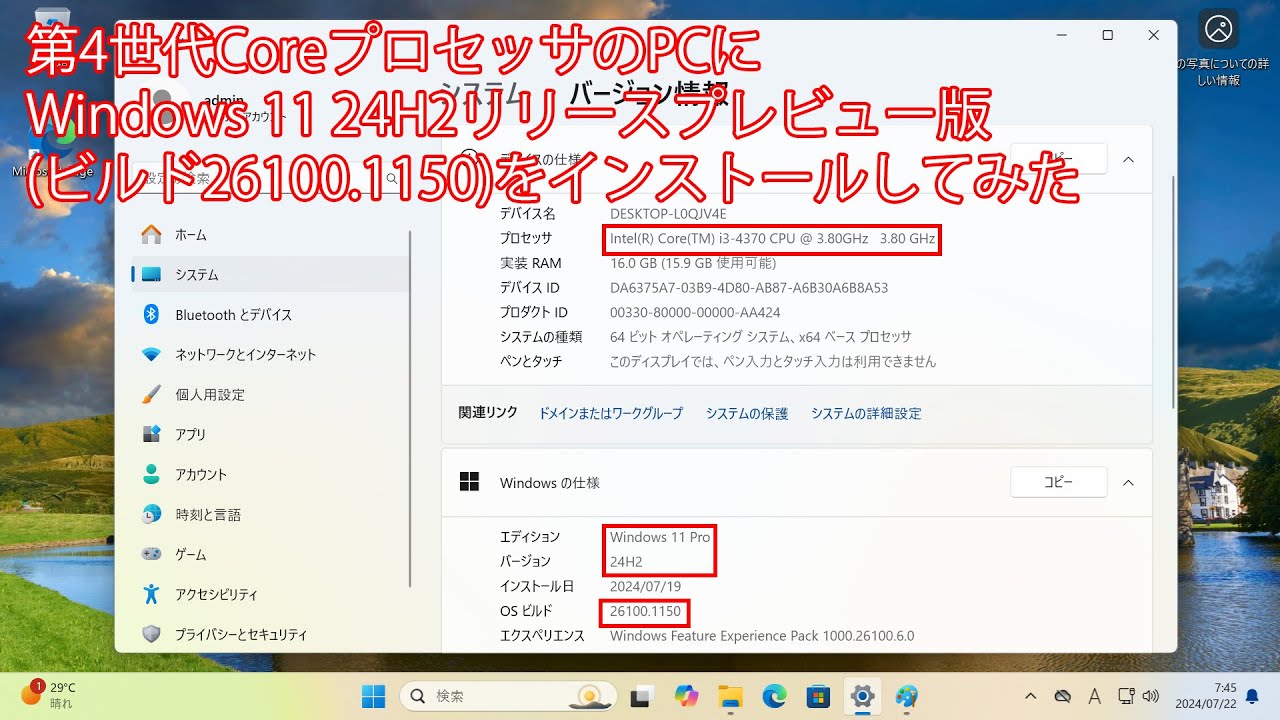Collapse the device specifications section chevron
This screenshot has width=1280, height=720.
click(1128, 159)
